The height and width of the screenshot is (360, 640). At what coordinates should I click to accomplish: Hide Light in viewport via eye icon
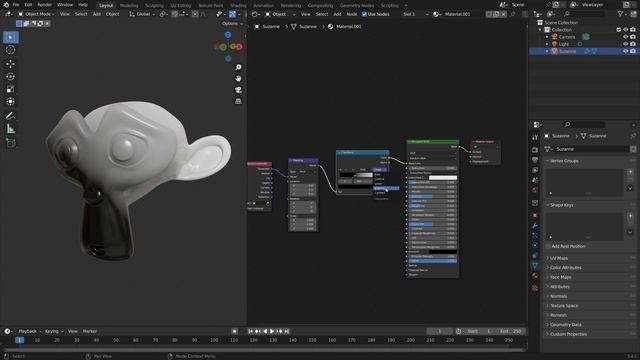click(x=625, y=44)
